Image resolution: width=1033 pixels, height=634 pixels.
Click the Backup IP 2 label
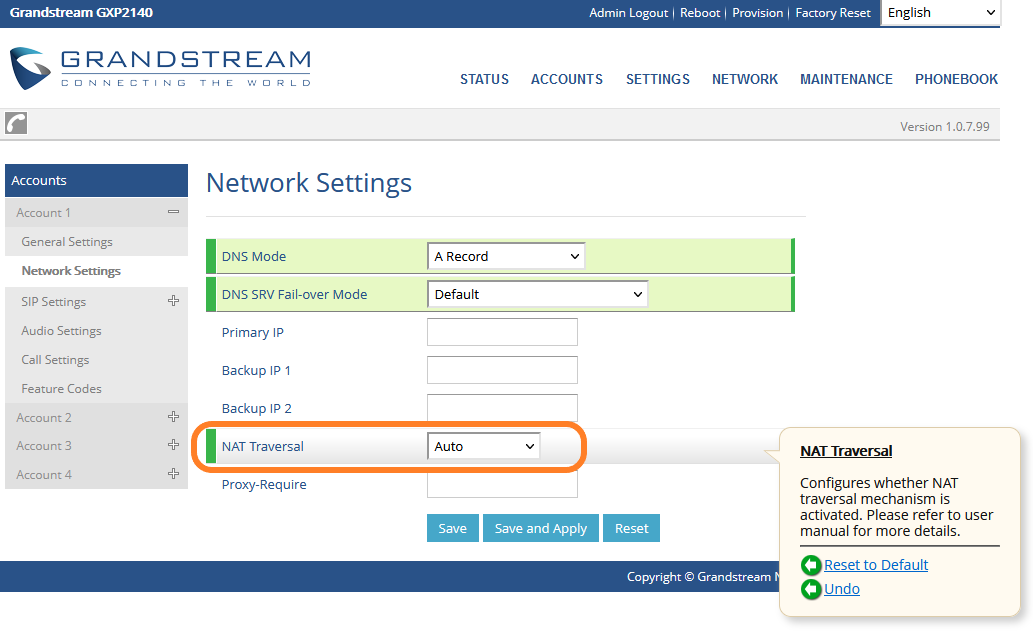(x=256, y=409)
